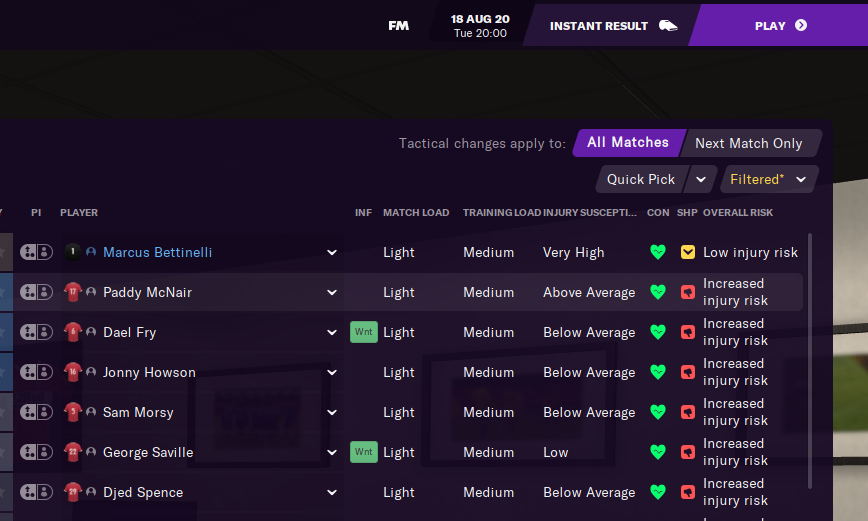Open the Quick Pick dropdown arrow

(x=701, y=179)
